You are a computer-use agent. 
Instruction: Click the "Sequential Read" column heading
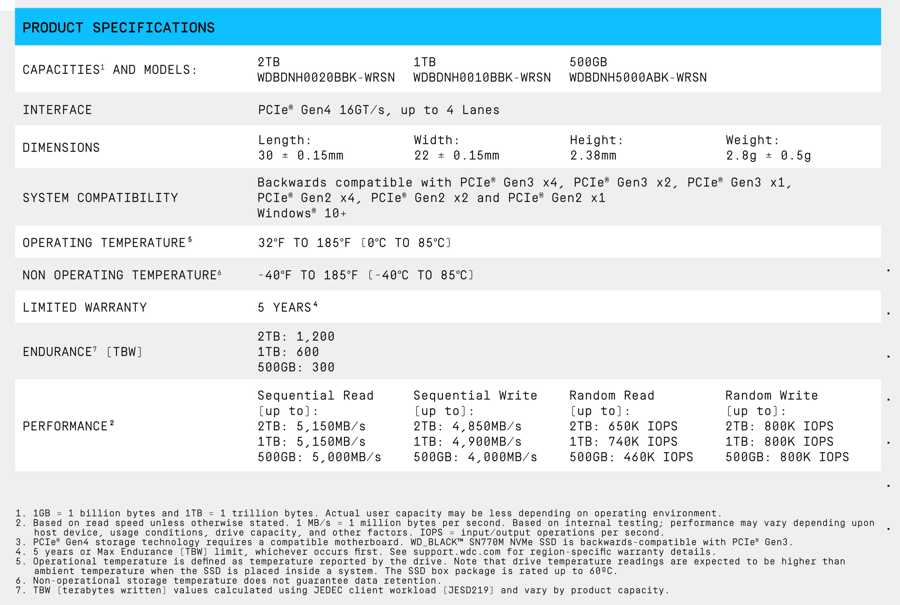pos(315,395)
